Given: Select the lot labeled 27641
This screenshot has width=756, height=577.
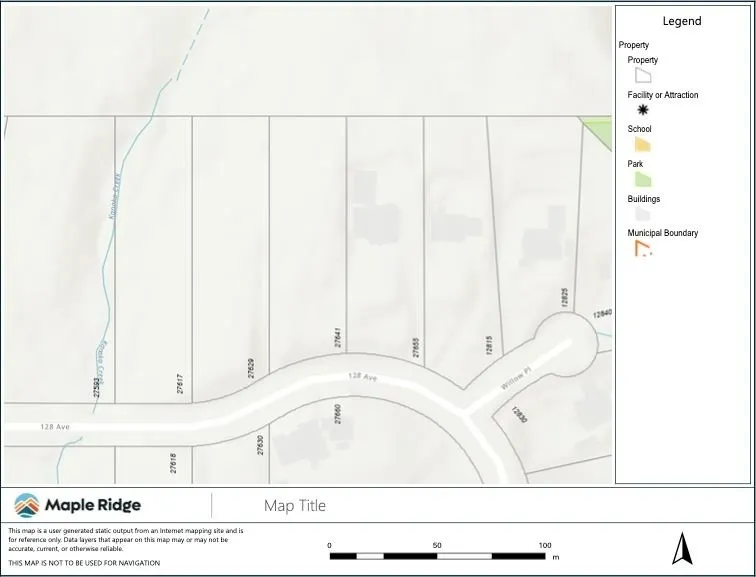Looking at the screenshot, I should [339, 339].
